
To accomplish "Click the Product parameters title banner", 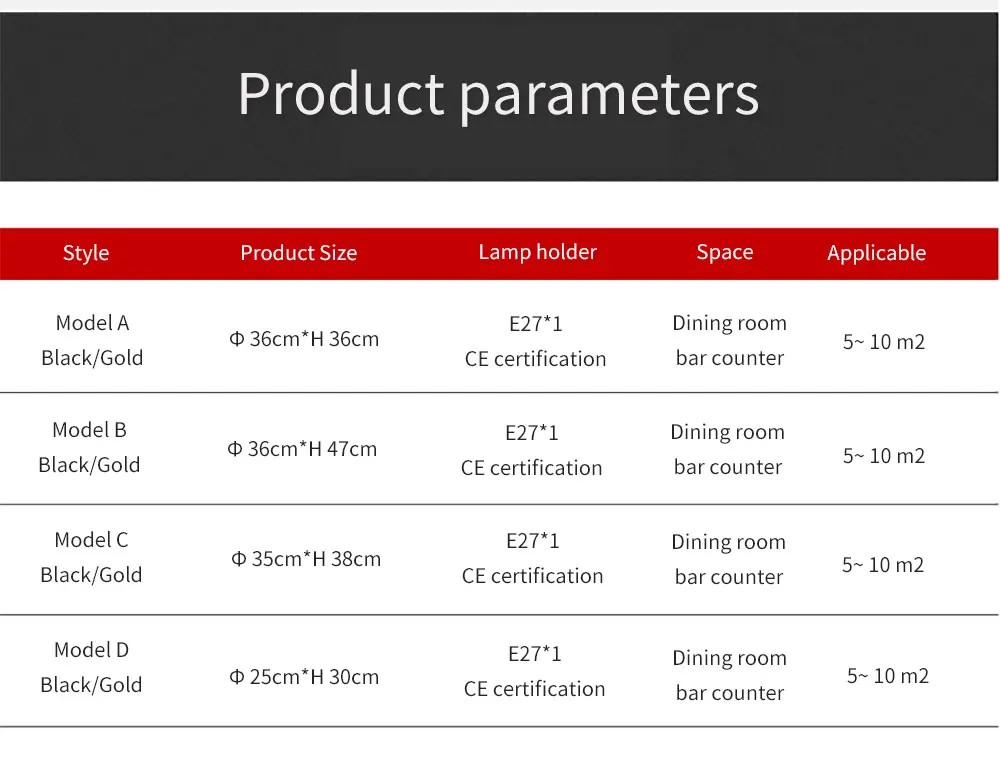I will (499, 96).
